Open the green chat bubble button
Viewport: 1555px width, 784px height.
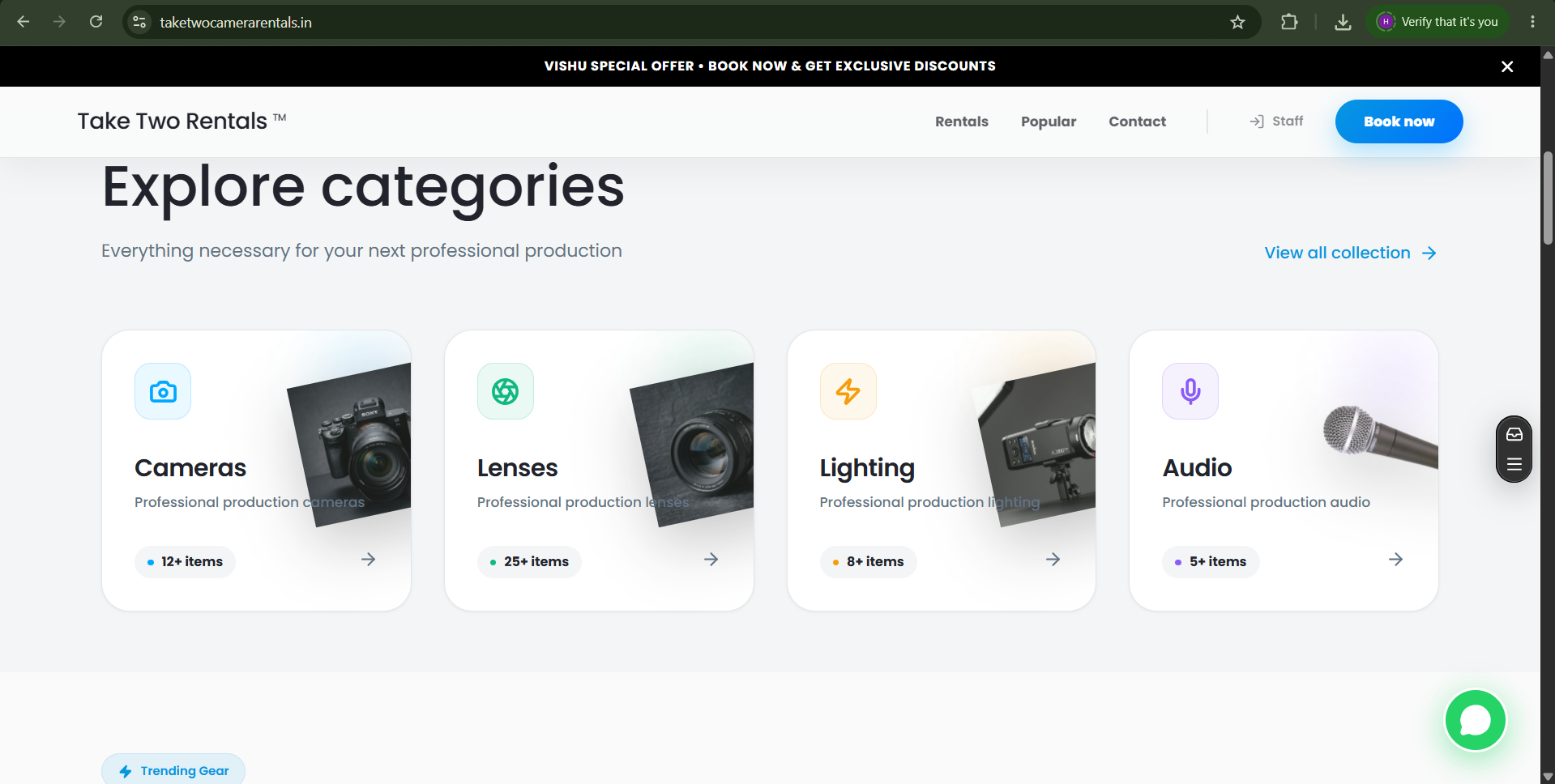point(1476,720)
